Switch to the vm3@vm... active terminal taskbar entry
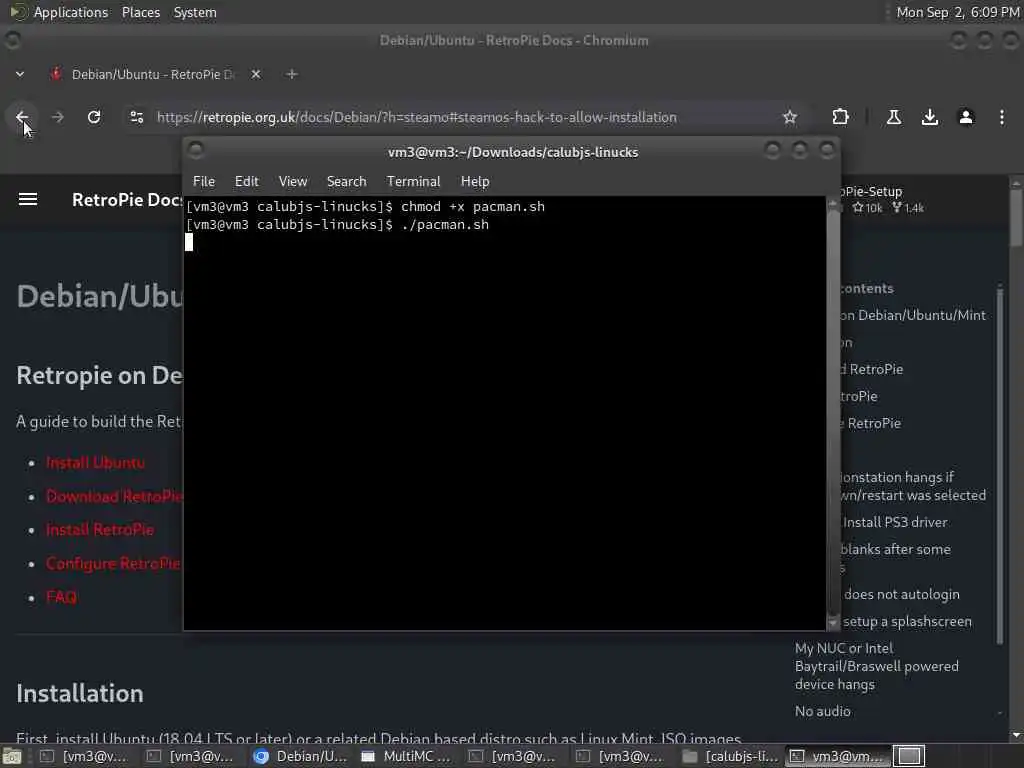The image size is (1024, 768). coord(838,756)
